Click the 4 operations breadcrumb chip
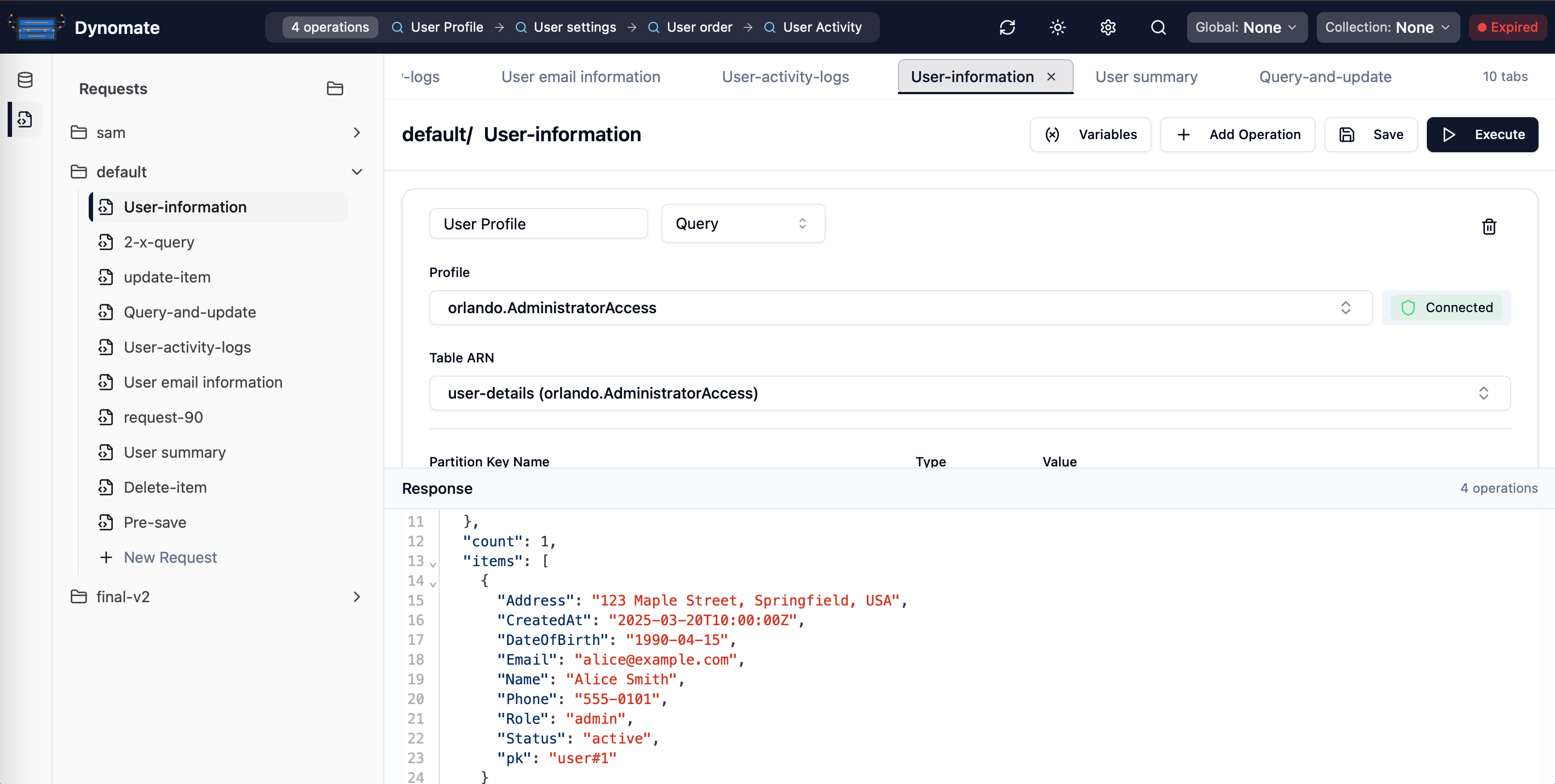This screenshot has height=784, width=1555. [330, 27]
